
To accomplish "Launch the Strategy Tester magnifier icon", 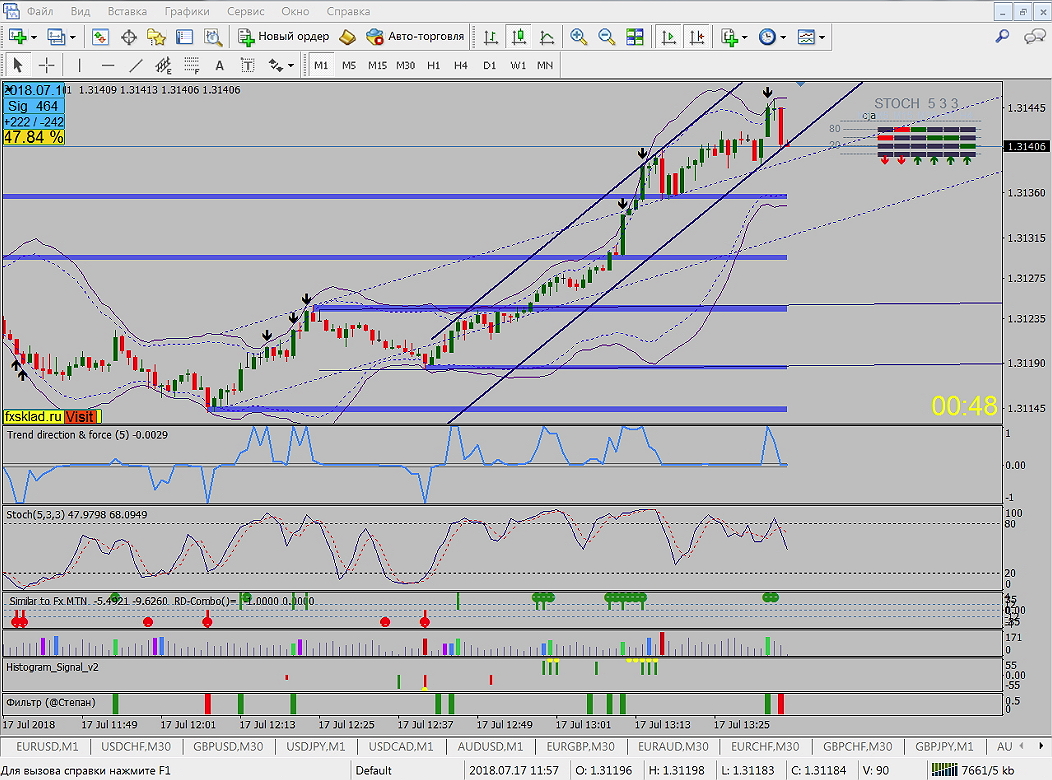I will [x=213, y=37].
